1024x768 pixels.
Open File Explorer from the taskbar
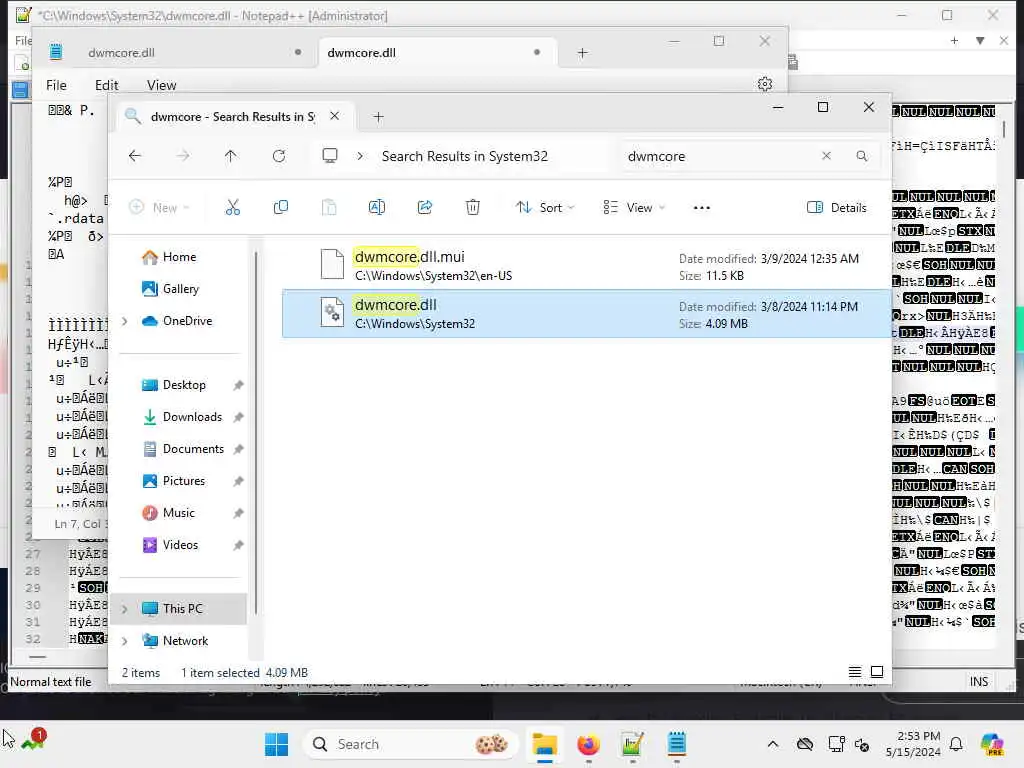[545, 744]
